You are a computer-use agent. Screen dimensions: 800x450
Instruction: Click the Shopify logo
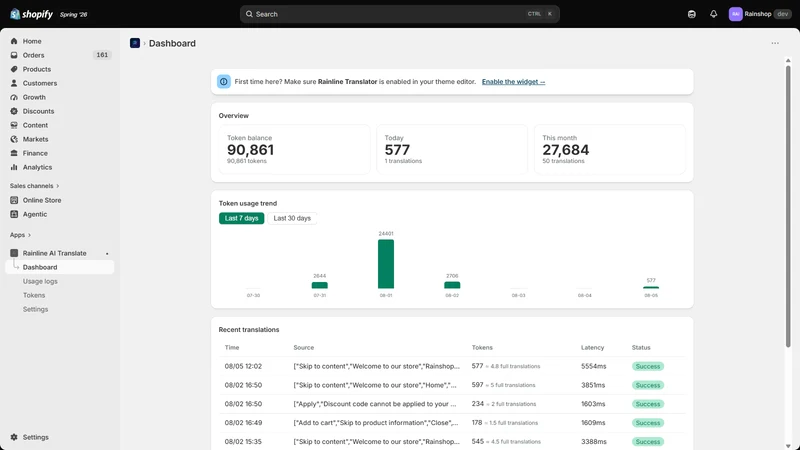[32, 14]
